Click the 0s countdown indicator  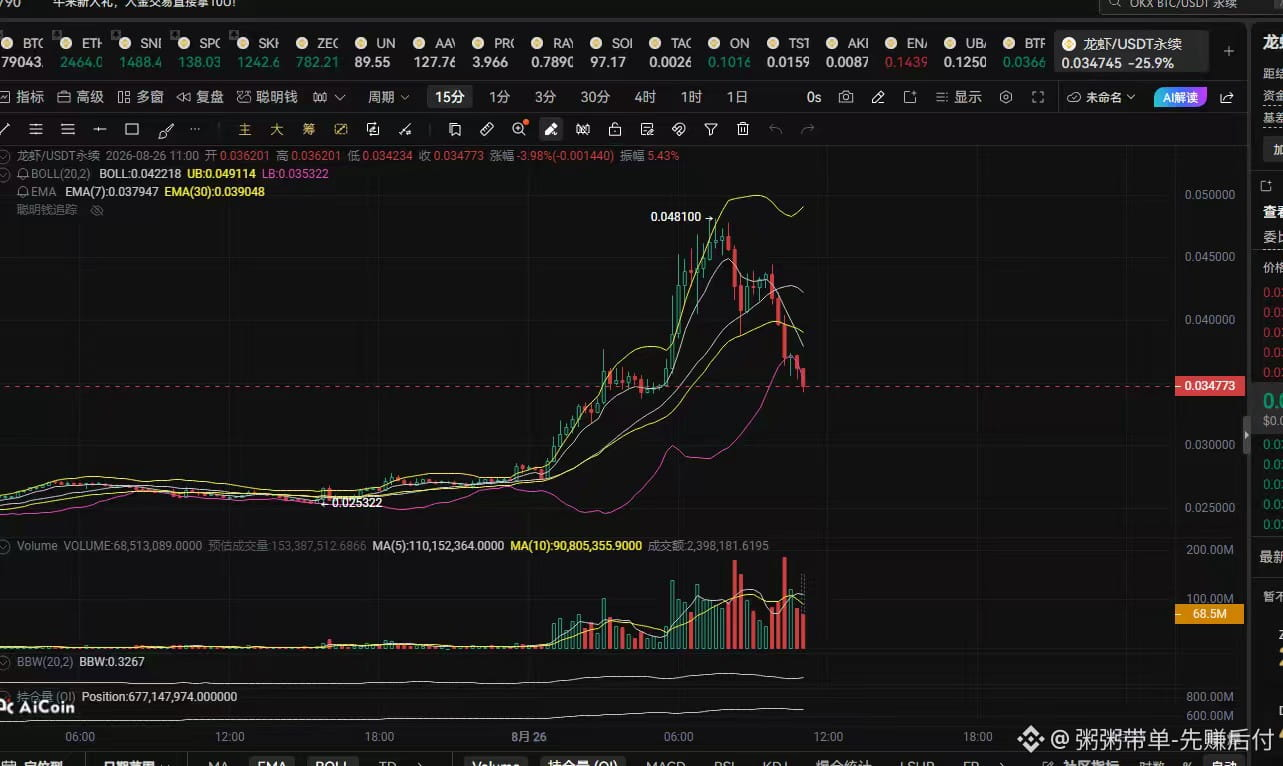[x=814, y=97]
